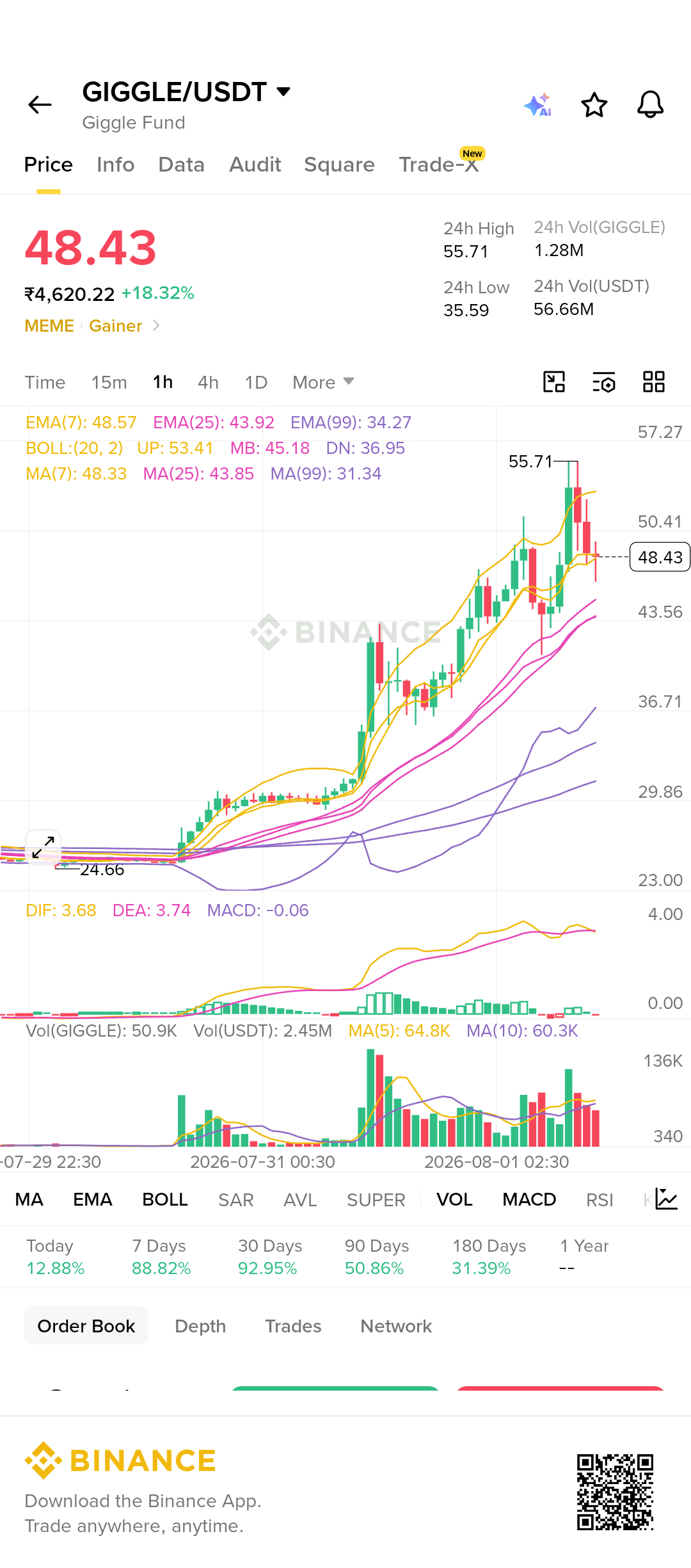Toggle the AVL indicator
Image resolution: width=691 pixels, height=1568 pixels.
300,1199
